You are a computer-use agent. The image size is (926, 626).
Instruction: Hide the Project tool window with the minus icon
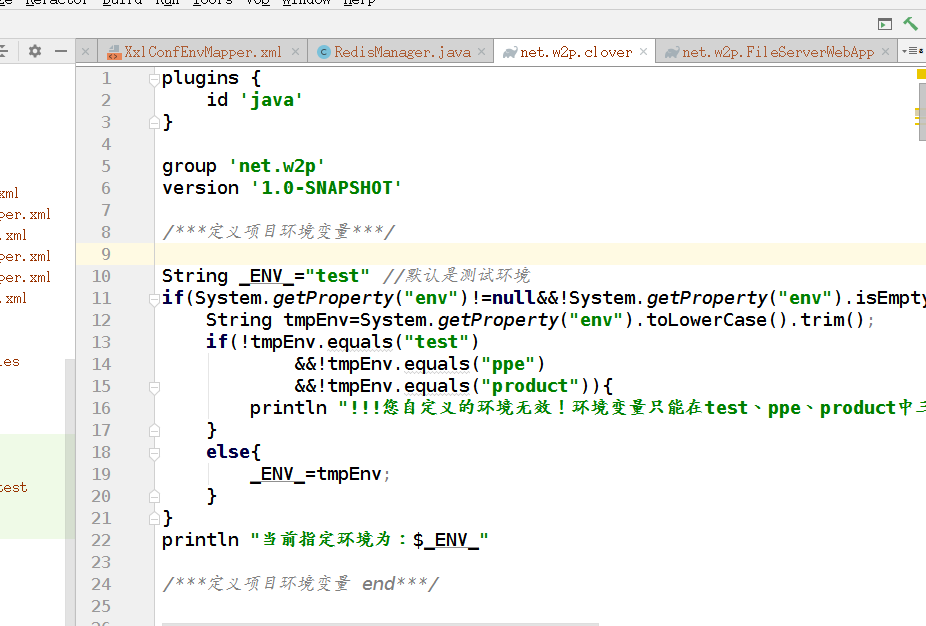(61, 51)
